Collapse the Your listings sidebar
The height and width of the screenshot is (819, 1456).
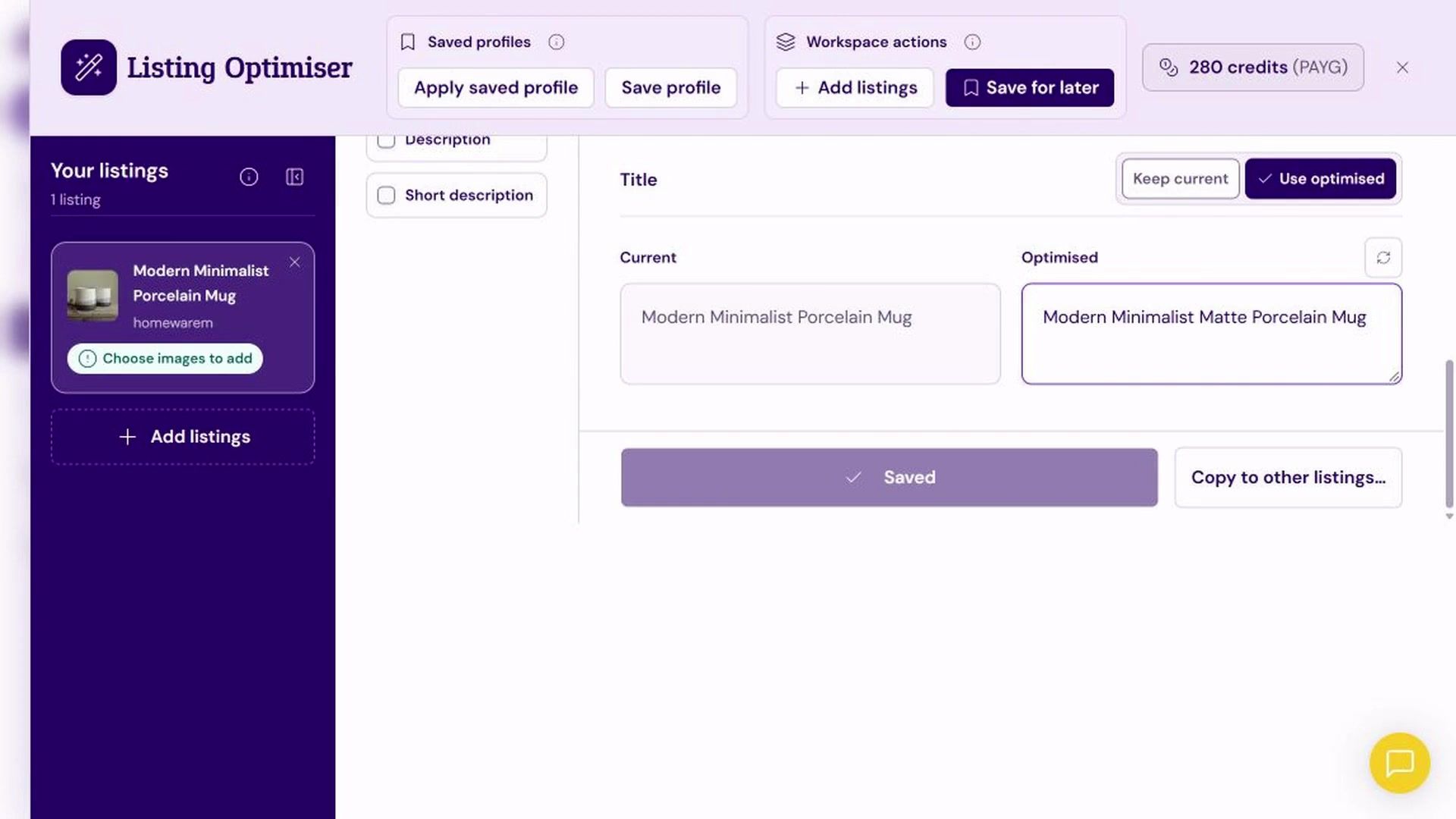pos(294,177)
